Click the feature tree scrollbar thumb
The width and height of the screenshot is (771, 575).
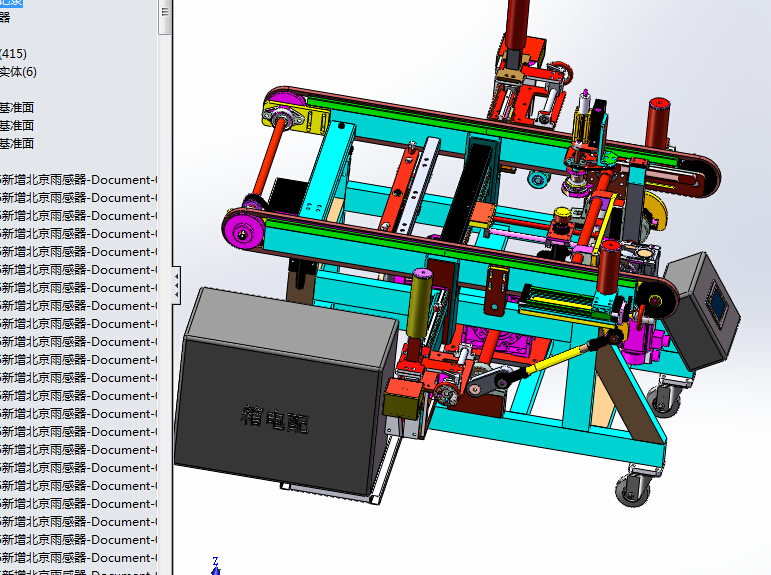tap(165, 16)
